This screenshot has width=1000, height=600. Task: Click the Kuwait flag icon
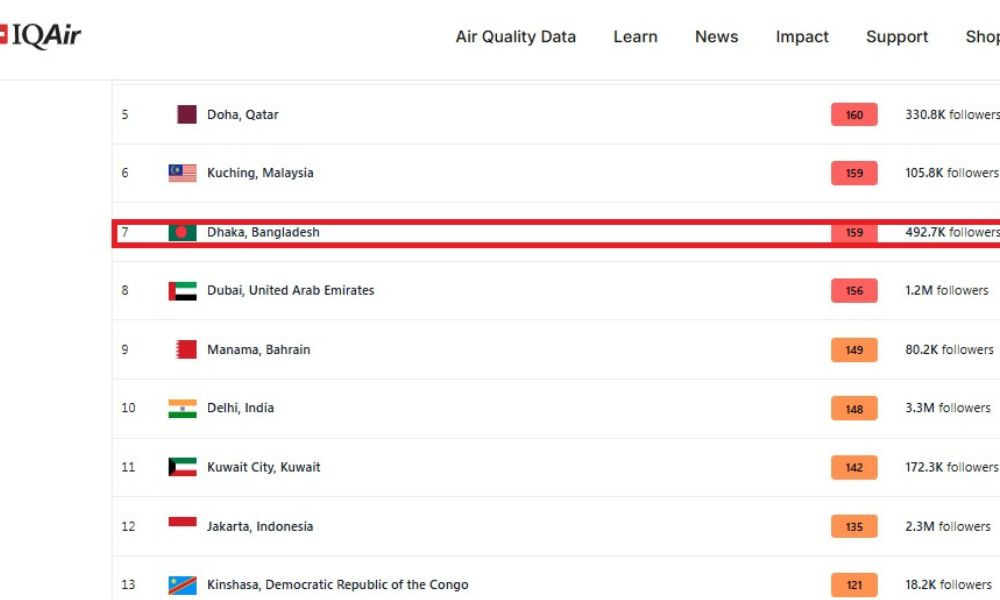(182, 467)
